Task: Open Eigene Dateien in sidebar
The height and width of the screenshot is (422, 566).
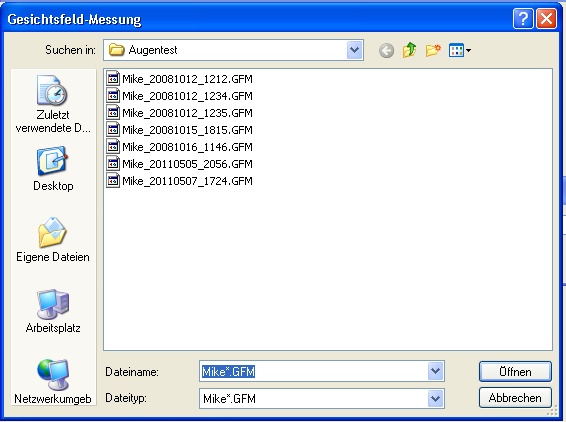Action: (53, 240)
